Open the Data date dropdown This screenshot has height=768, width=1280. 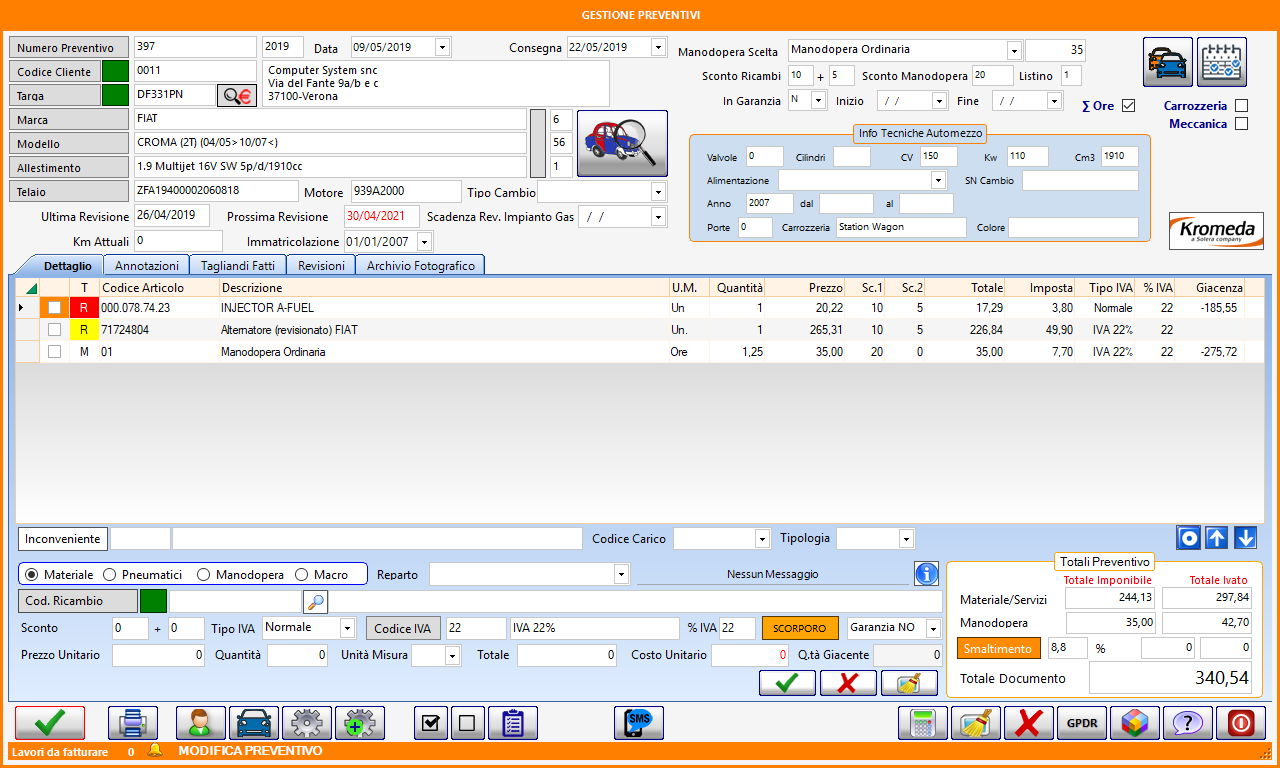pyautogui.click(x=443, y=47)
